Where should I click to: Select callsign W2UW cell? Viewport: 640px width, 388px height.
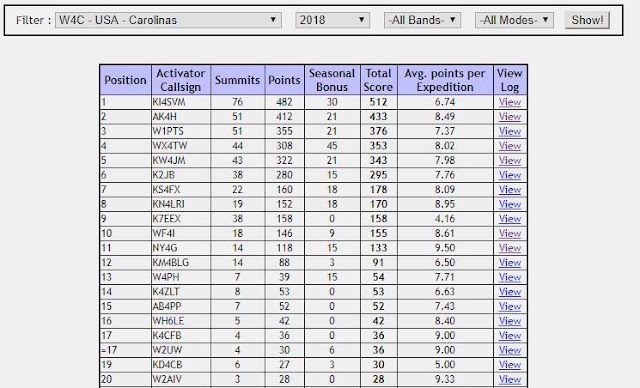[x=181, y=350]
